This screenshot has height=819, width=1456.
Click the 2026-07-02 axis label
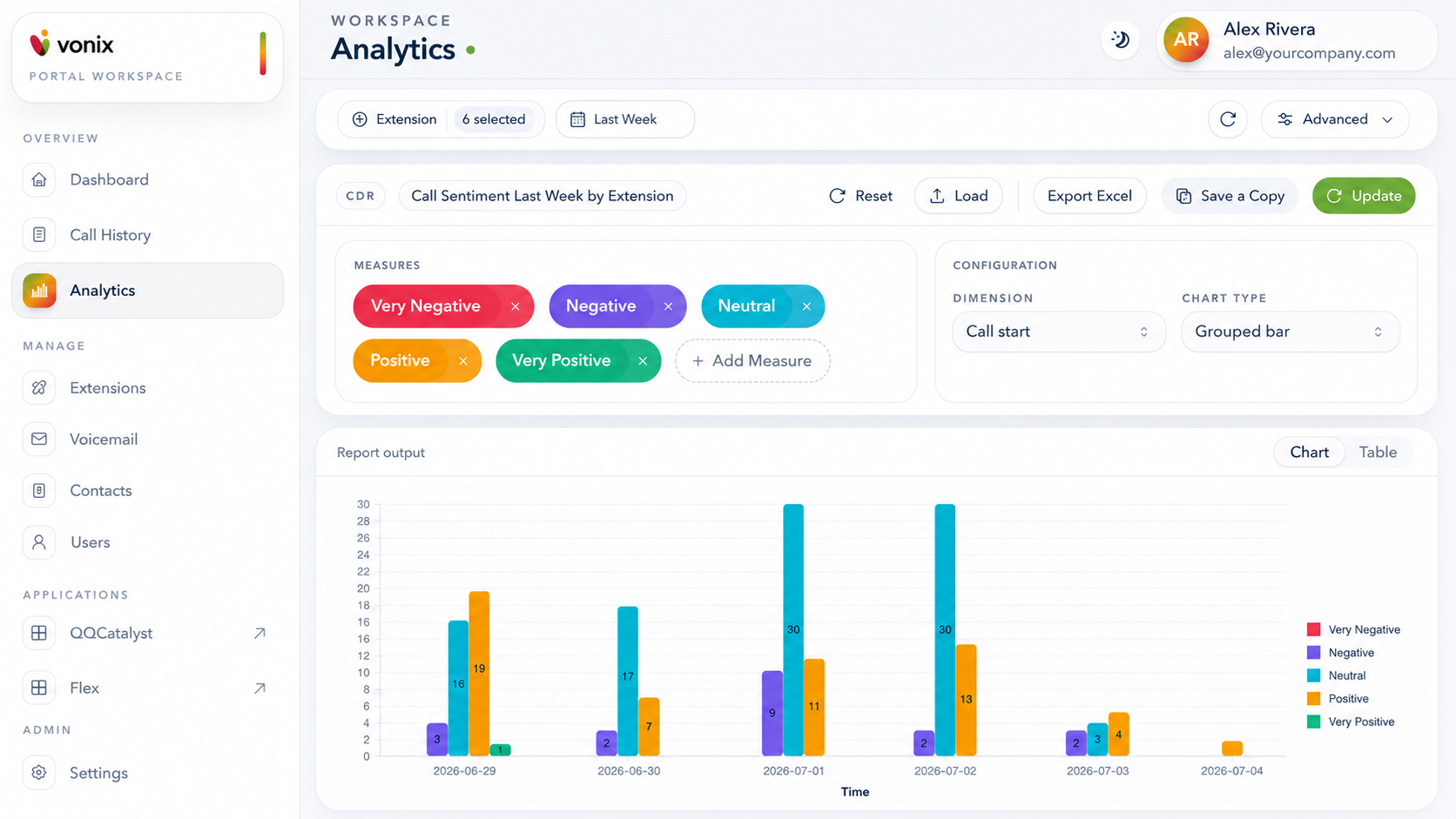[x=945, y=771]
